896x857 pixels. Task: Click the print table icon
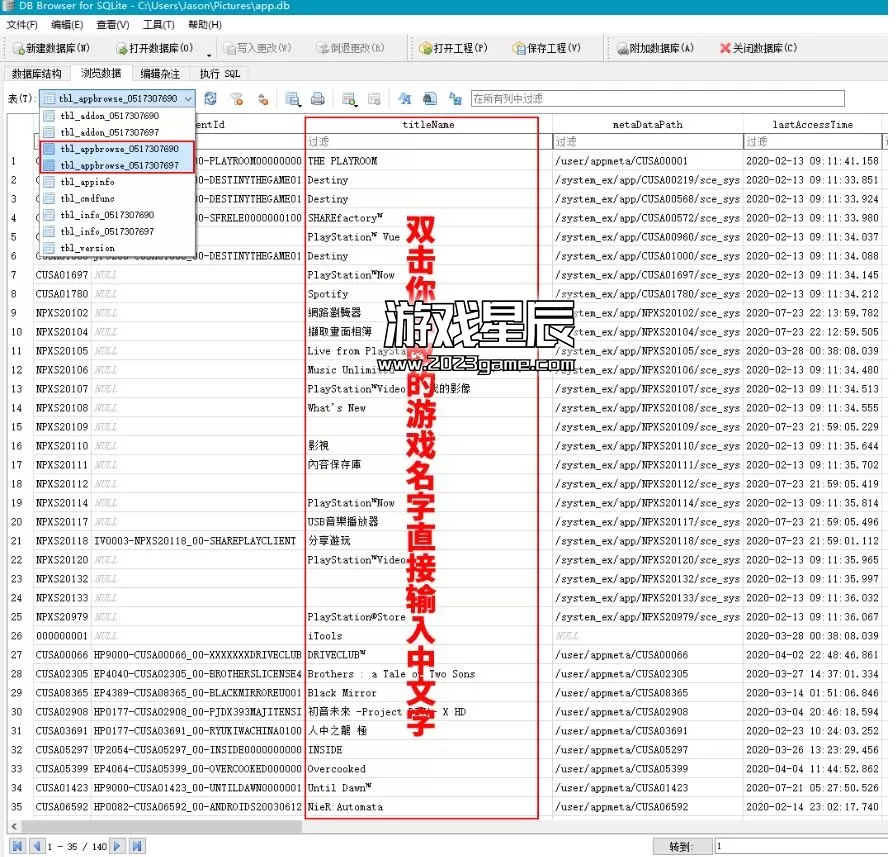pyautogui.click(x=318, y=98)
